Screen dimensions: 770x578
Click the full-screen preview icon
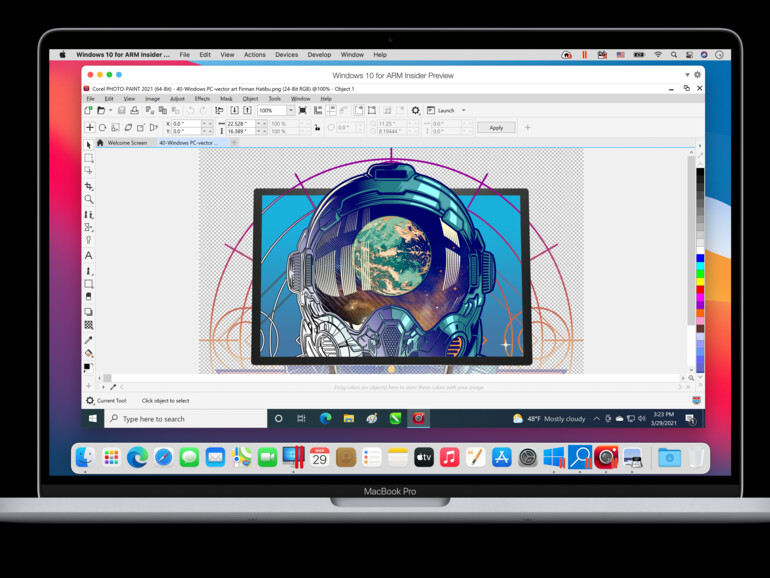tap(303, 110)
